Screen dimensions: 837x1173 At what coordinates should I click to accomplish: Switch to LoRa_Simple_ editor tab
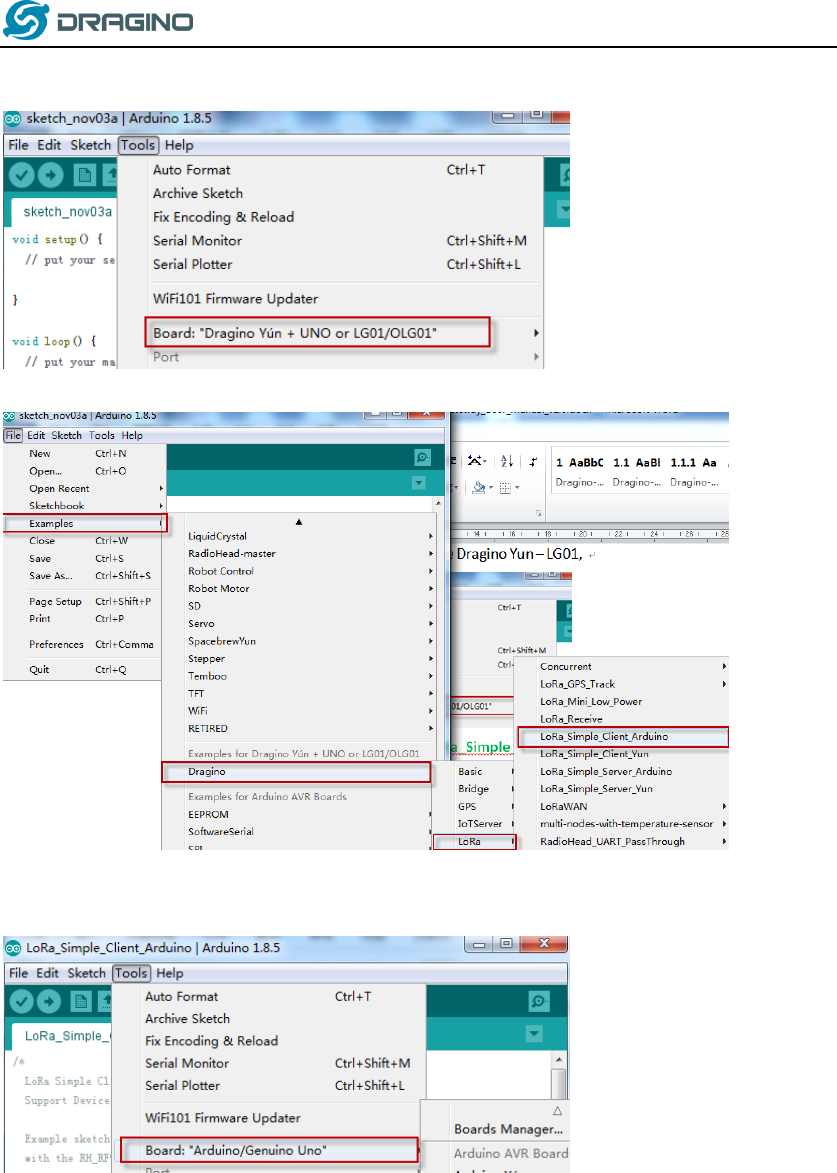[62, 1036]
